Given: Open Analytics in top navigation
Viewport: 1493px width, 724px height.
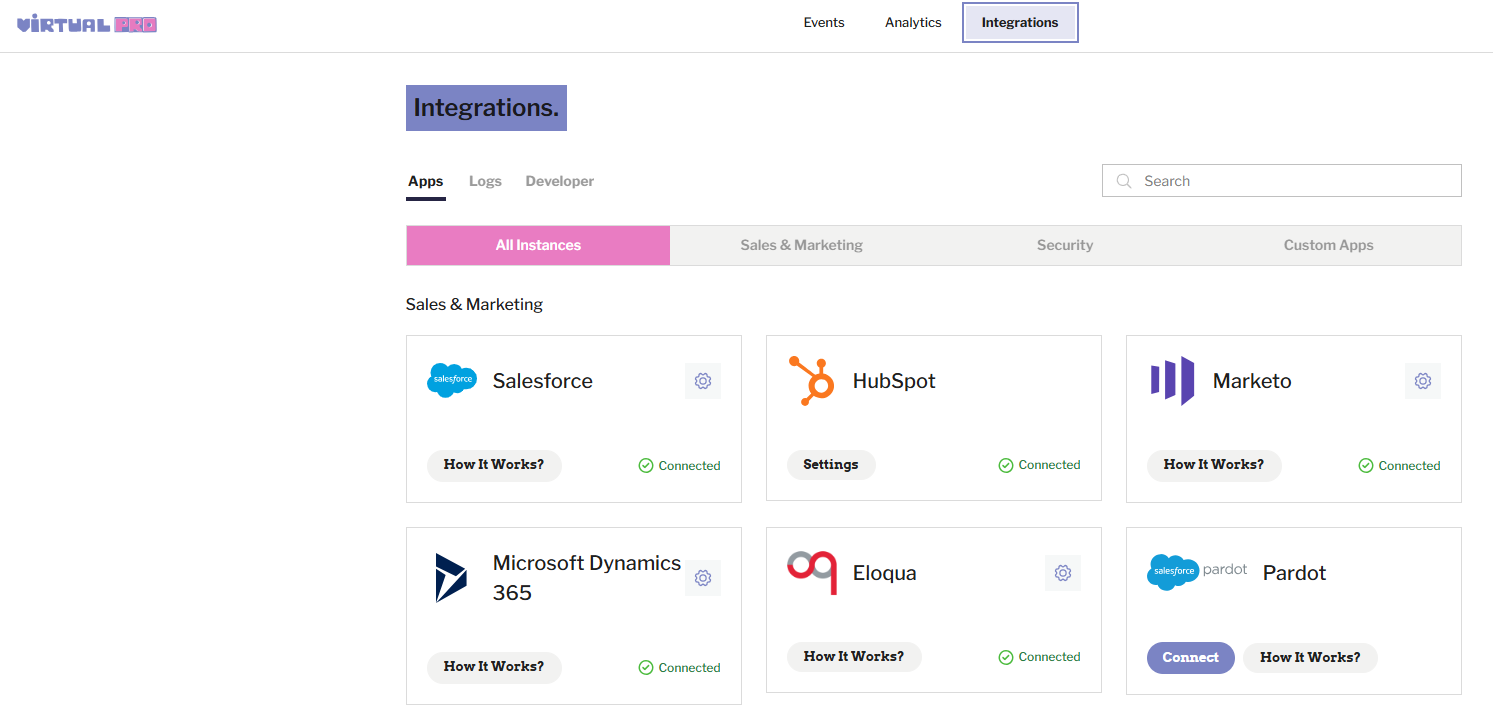Looking at the screenshot, I should click(x=913, y=22).
